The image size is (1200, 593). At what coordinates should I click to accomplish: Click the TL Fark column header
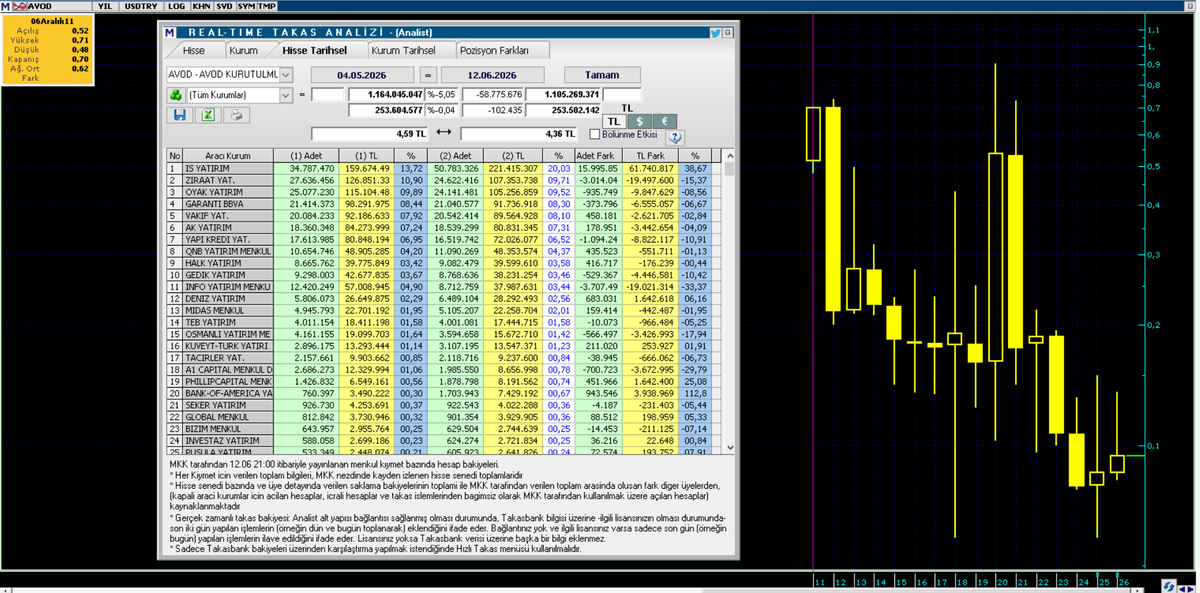pos(649,156)
